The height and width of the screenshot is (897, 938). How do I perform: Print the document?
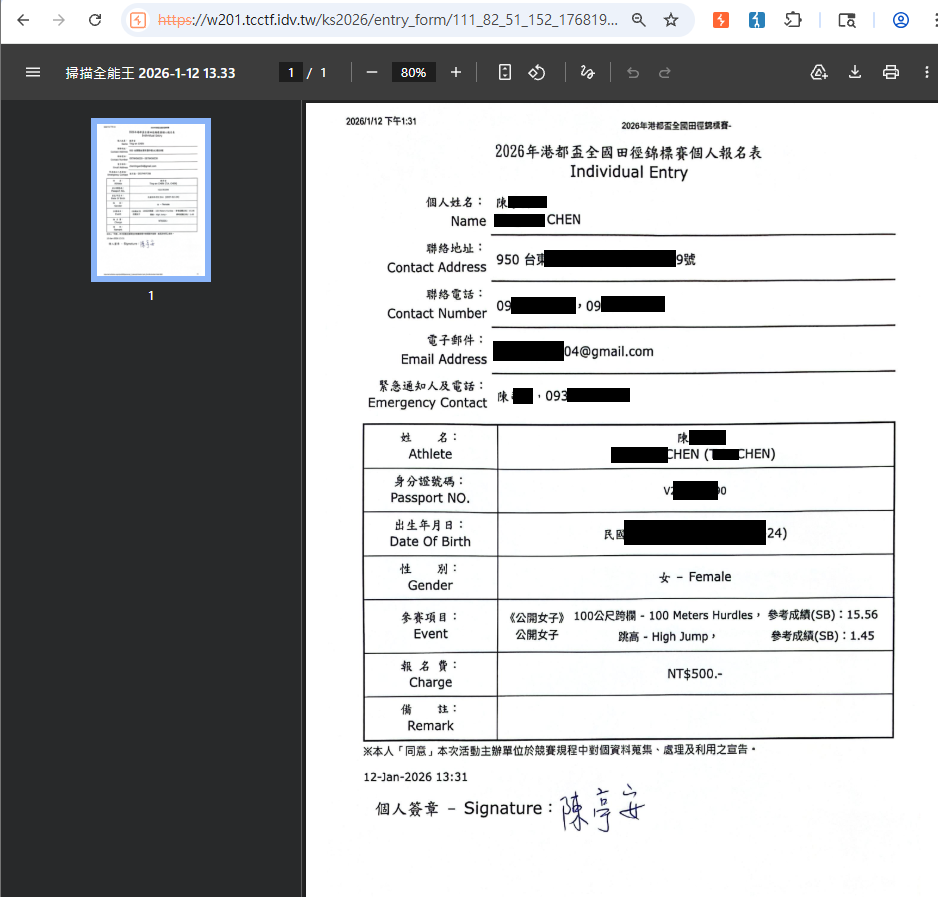[891, 72]
